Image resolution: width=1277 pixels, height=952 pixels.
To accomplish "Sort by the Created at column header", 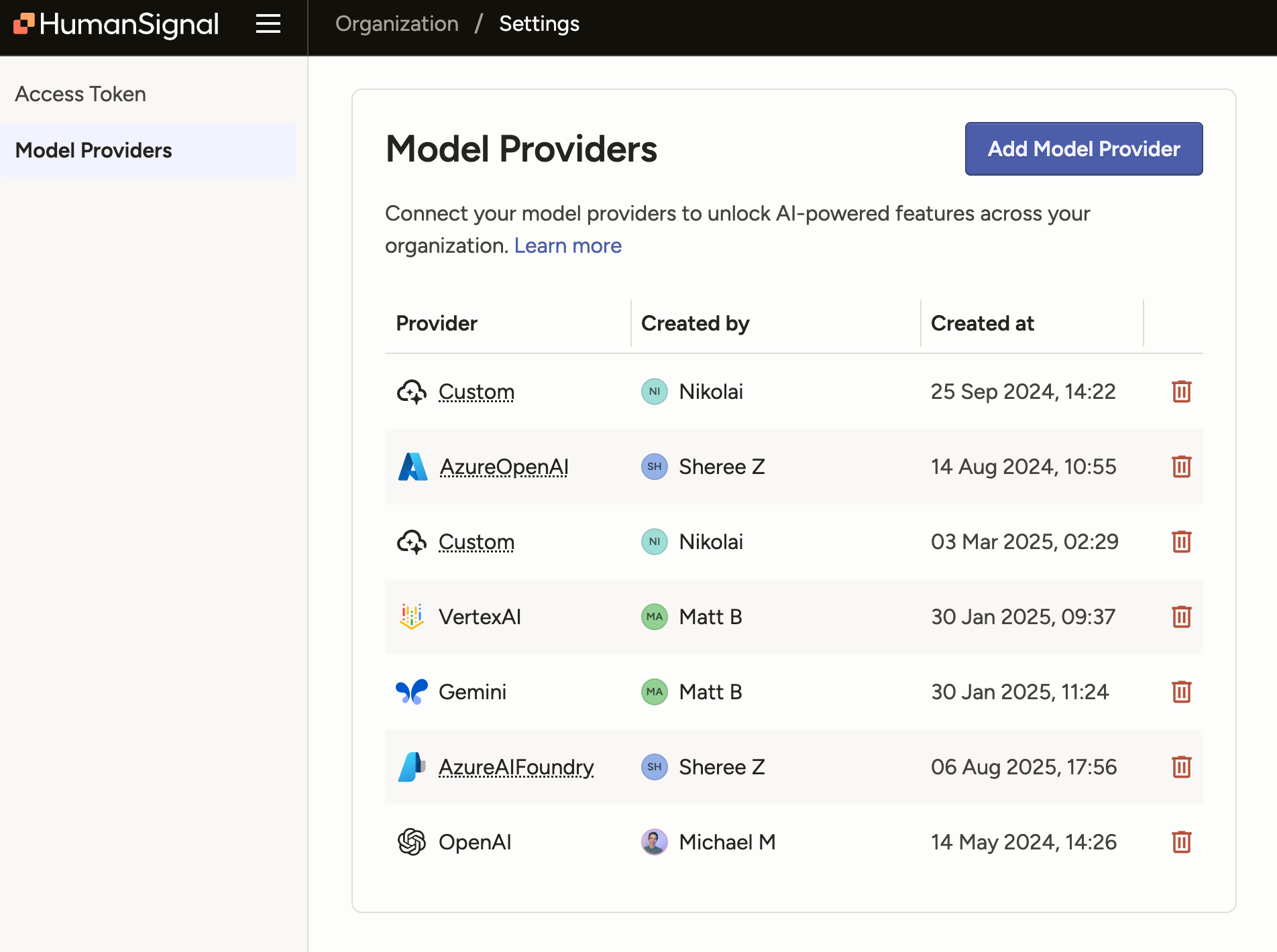I will tap(982, 323).
